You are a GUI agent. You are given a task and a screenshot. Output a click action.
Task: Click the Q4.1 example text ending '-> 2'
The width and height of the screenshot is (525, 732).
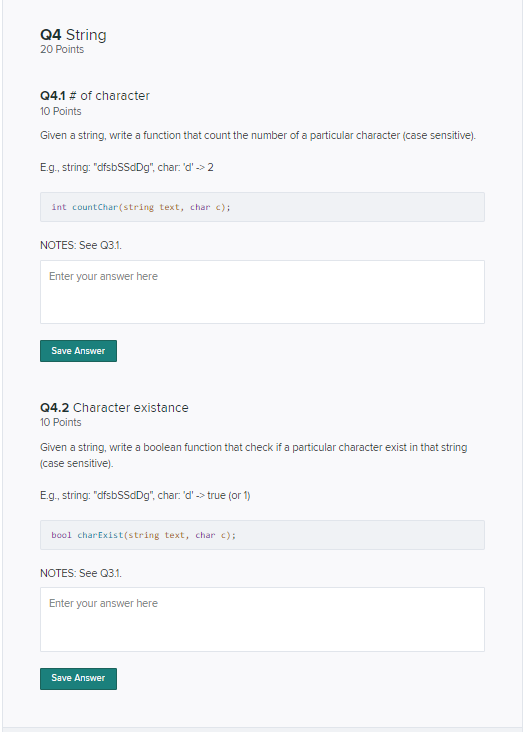(x=127, y=168)
